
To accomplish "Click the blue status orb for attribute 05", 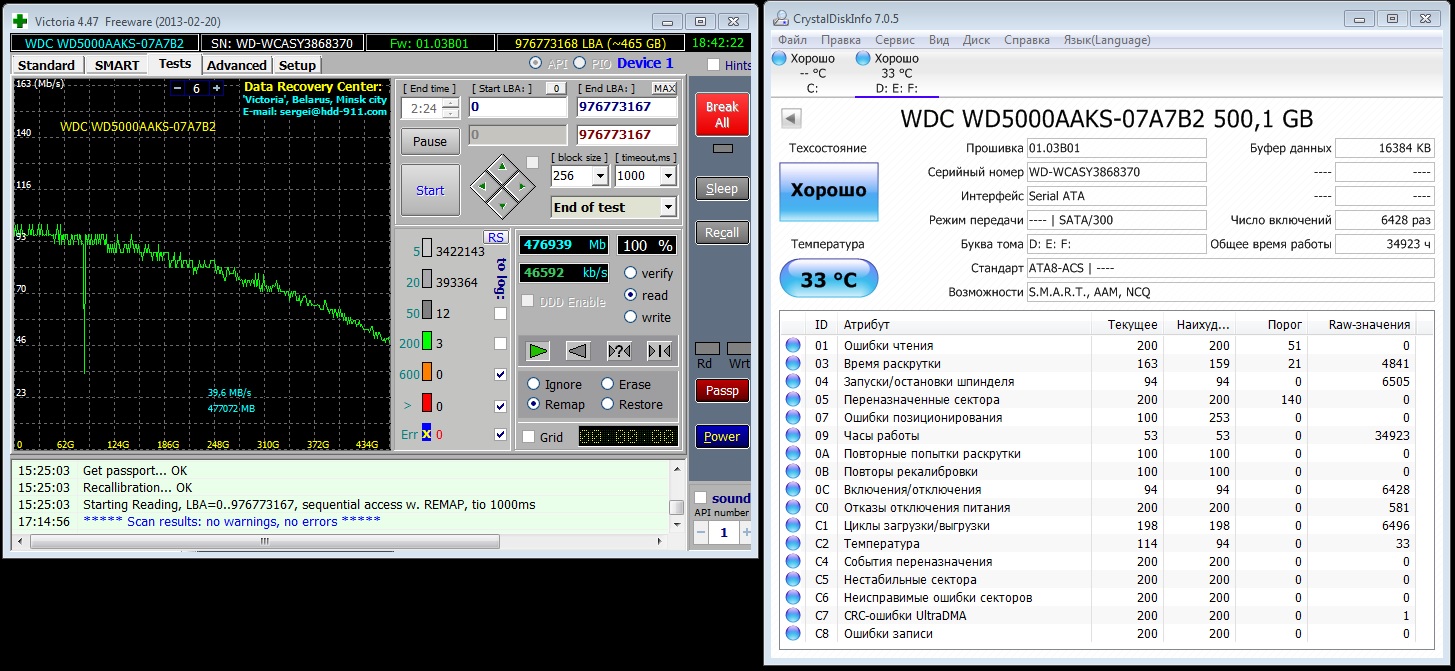I will click(x=793, y=400).
